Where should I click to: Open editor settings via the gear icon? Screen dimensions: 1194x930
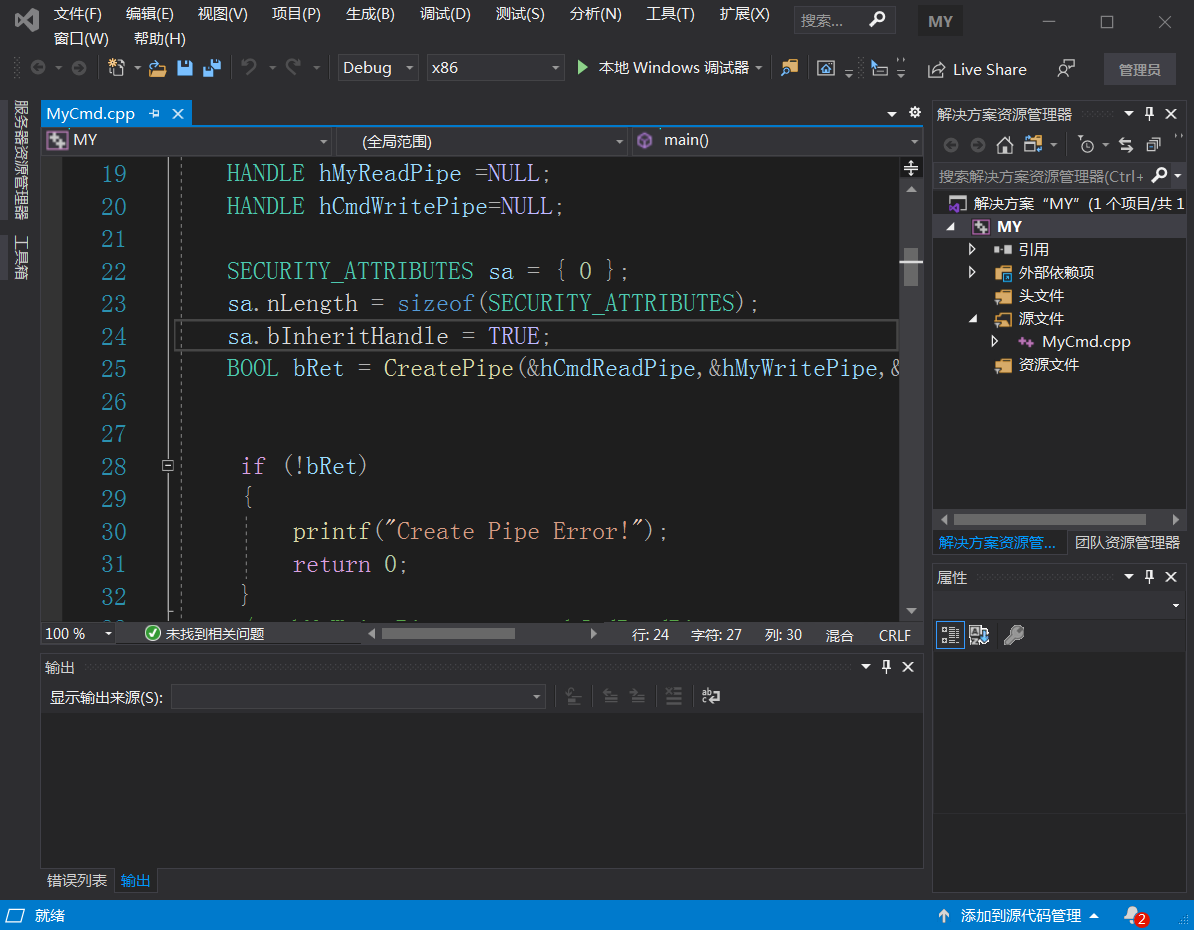click(915, 113)
